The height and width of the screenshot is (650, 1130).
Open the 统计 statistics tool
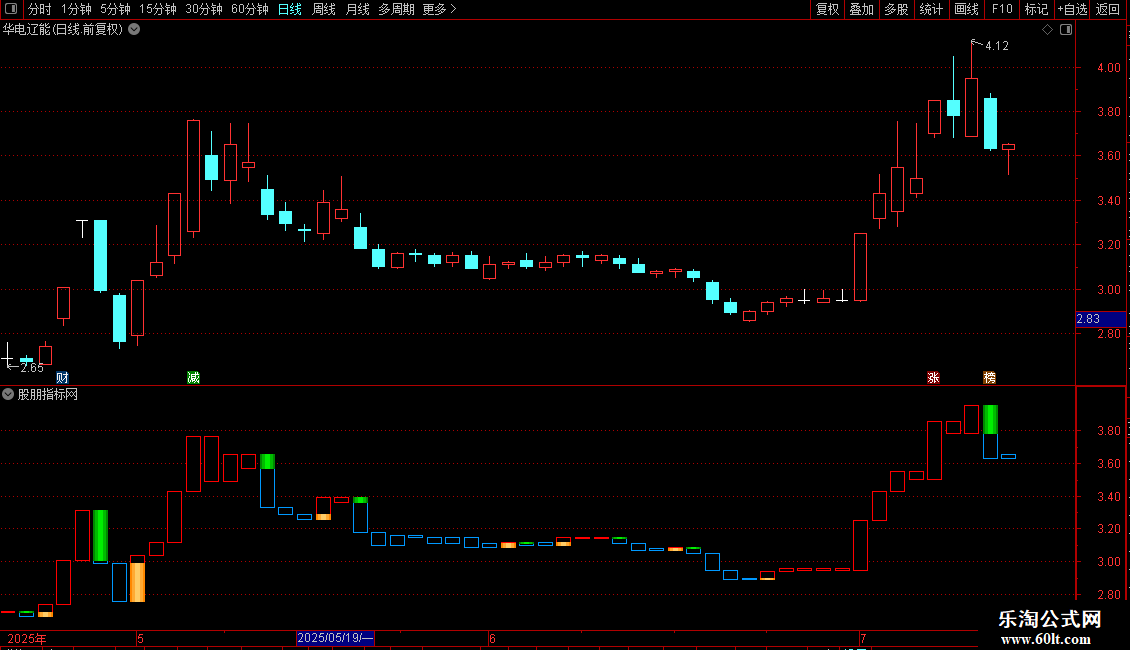coord(931,9)
